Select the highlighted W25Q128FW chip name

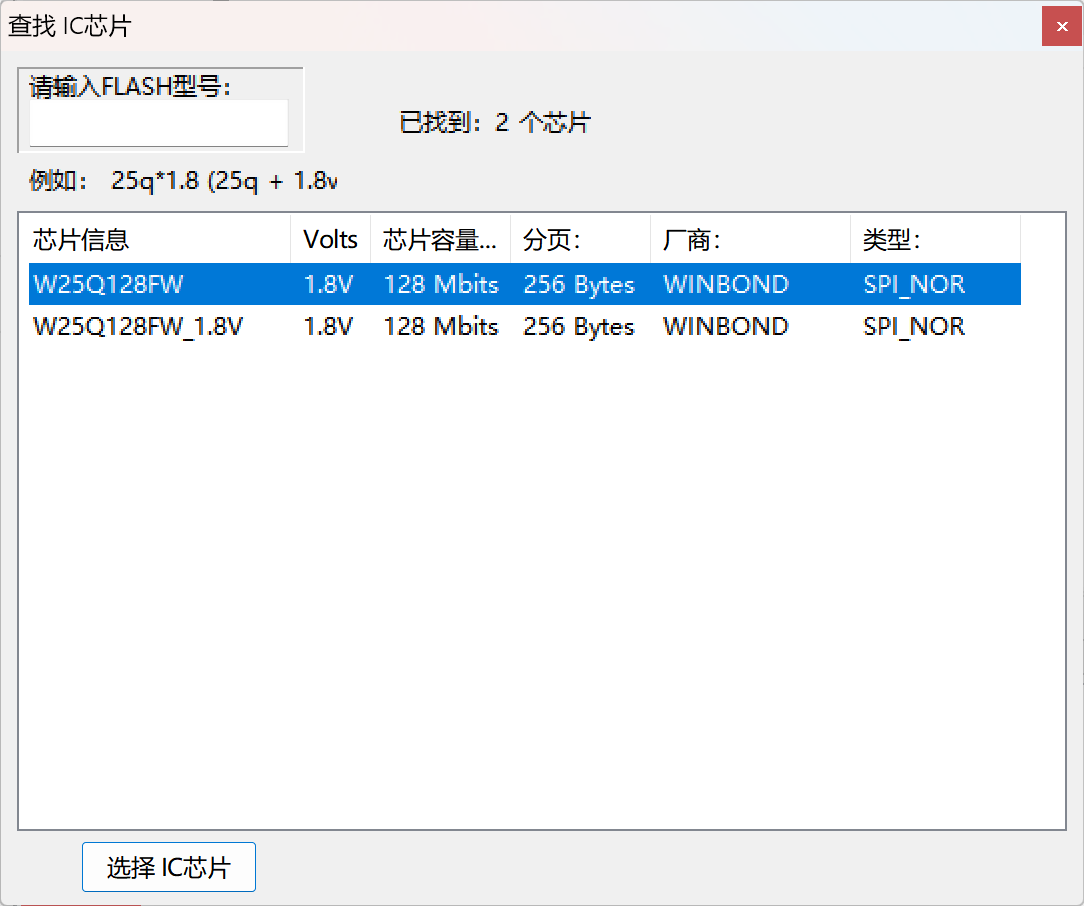108,285
